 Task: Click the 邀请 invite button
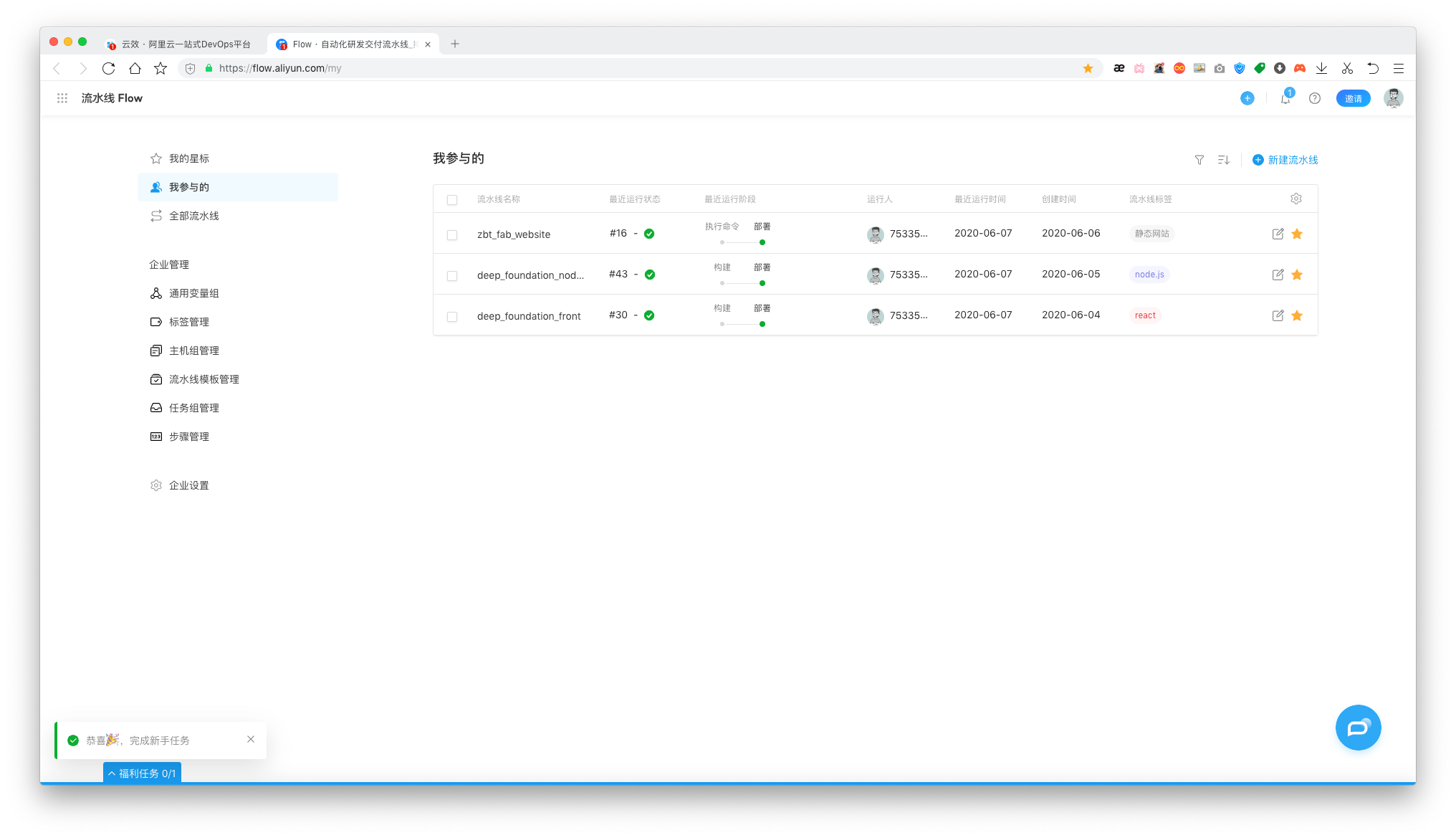[1352, 98]
